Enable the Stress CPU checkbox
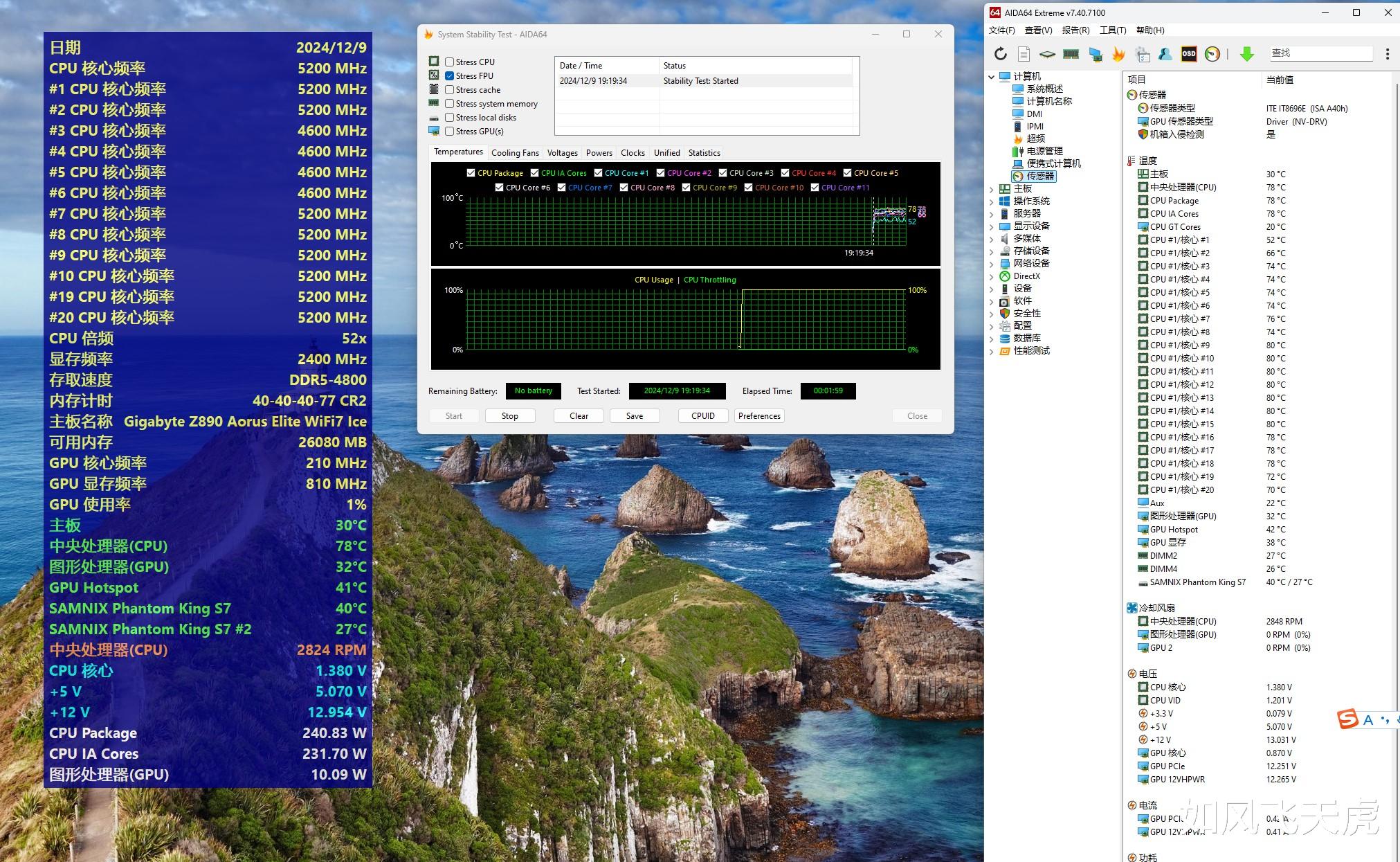 pos(450,62)
